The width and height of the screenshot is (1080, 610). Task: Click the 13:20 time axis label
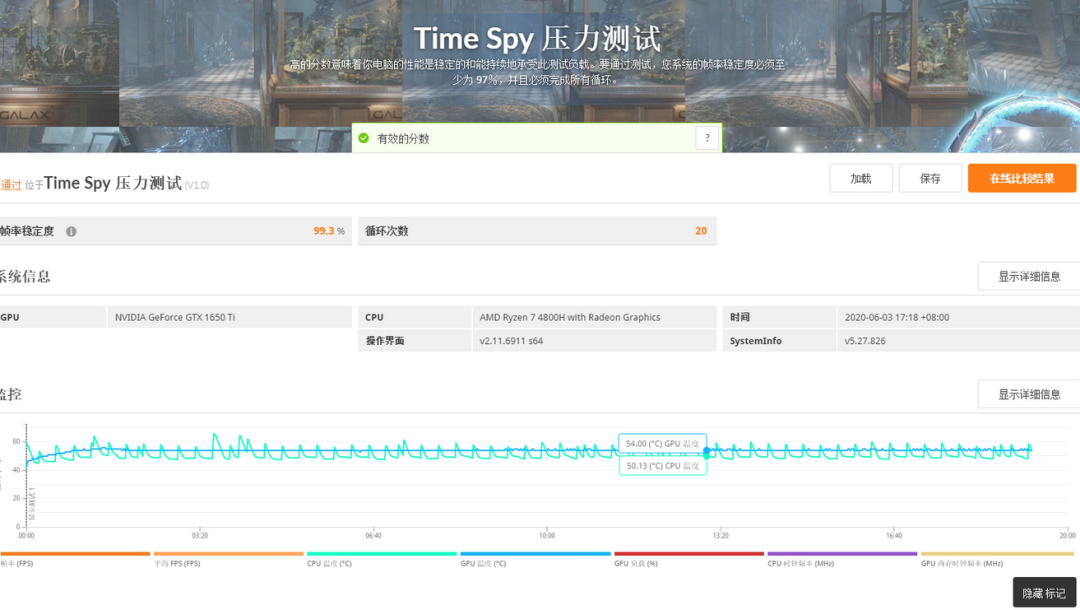point(720,536)
